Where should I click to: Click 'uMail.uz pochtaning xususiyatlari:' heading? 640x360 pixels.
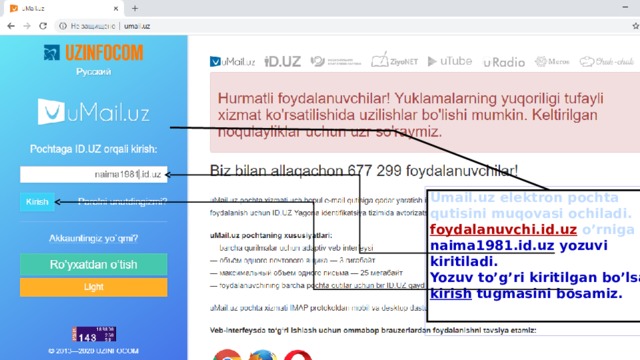pyautogui.click(x=271, y=236)
